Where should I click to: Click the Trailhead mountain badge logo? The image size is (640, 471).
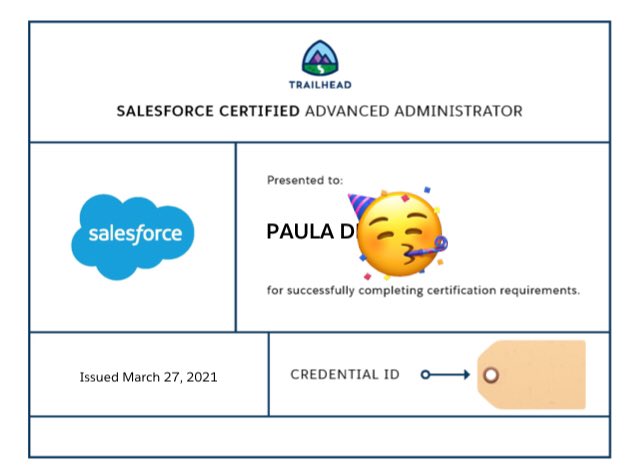[x=320, y=58]
